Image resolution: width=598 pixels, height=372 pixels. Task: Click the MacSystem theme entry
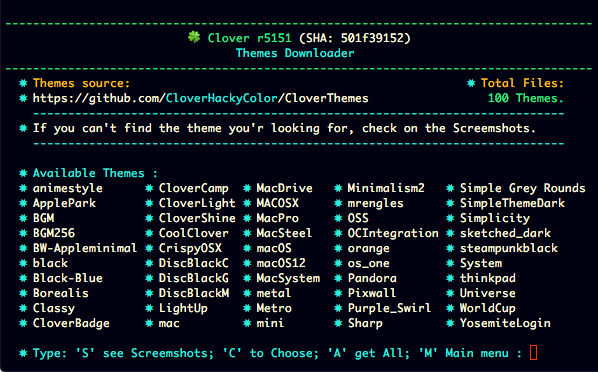(288, 278)
